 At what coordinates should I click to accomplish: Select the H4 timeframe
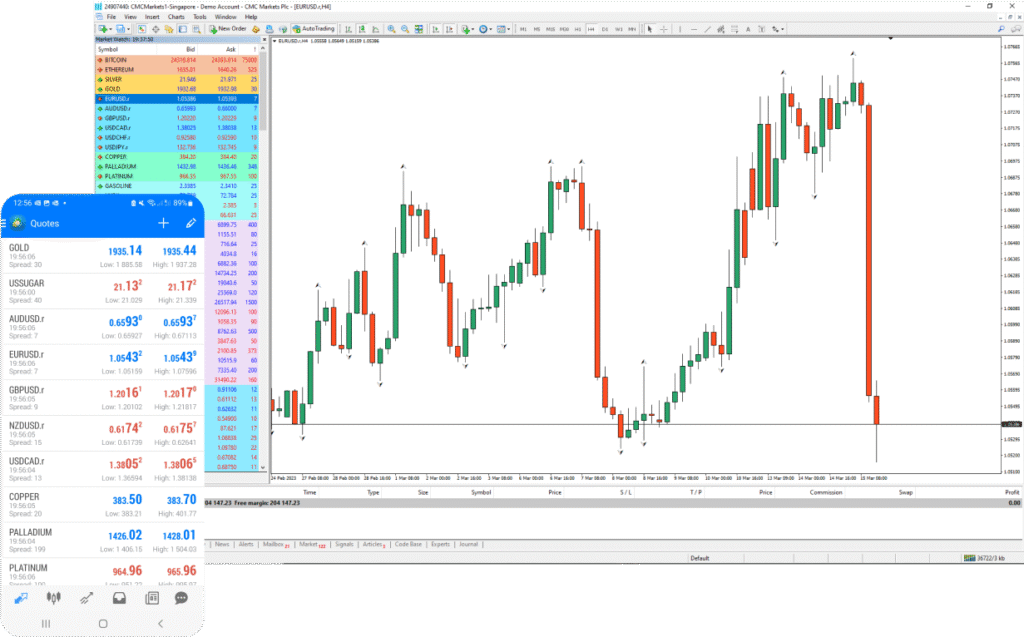tap(591, 29)
